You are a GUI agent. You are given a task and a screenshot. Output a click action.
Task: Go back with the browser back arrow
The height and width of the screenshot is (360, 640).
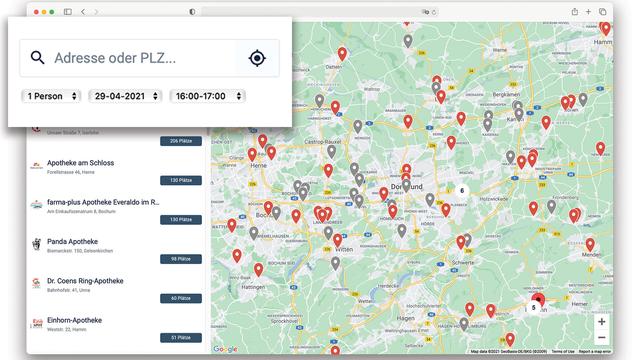pyautogui.click(x=83, y=12)
